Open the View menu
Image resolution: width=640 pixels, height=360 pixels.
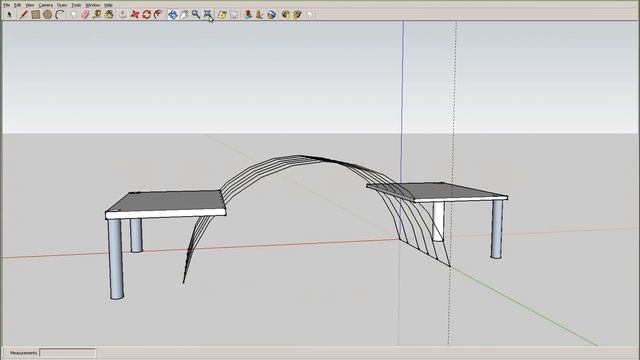(29, 5)
